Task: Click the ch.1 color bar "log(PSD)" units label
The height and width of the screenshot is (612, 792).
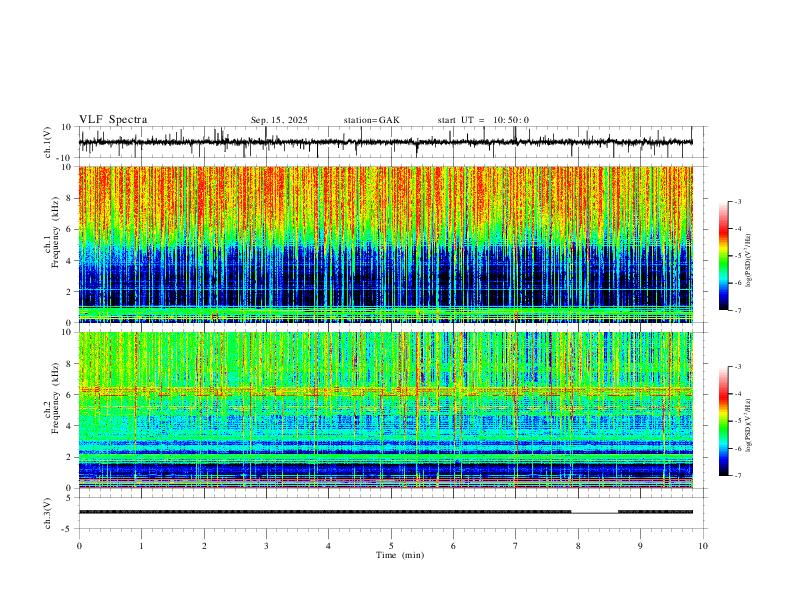Action: coord(749,260)
